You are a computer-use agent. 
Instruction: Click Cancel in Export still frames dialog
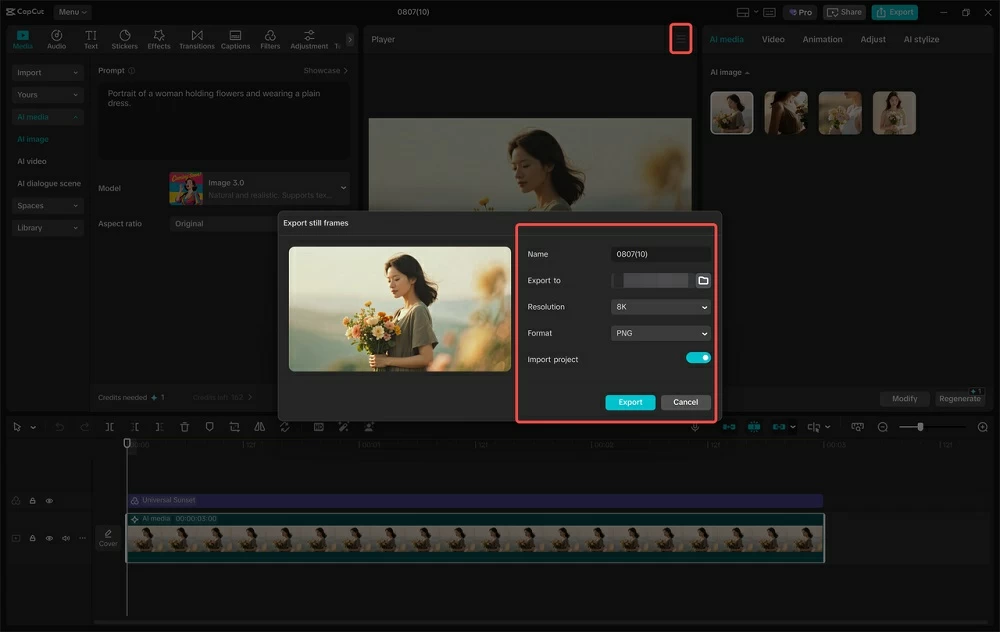(x=686, y=402)
